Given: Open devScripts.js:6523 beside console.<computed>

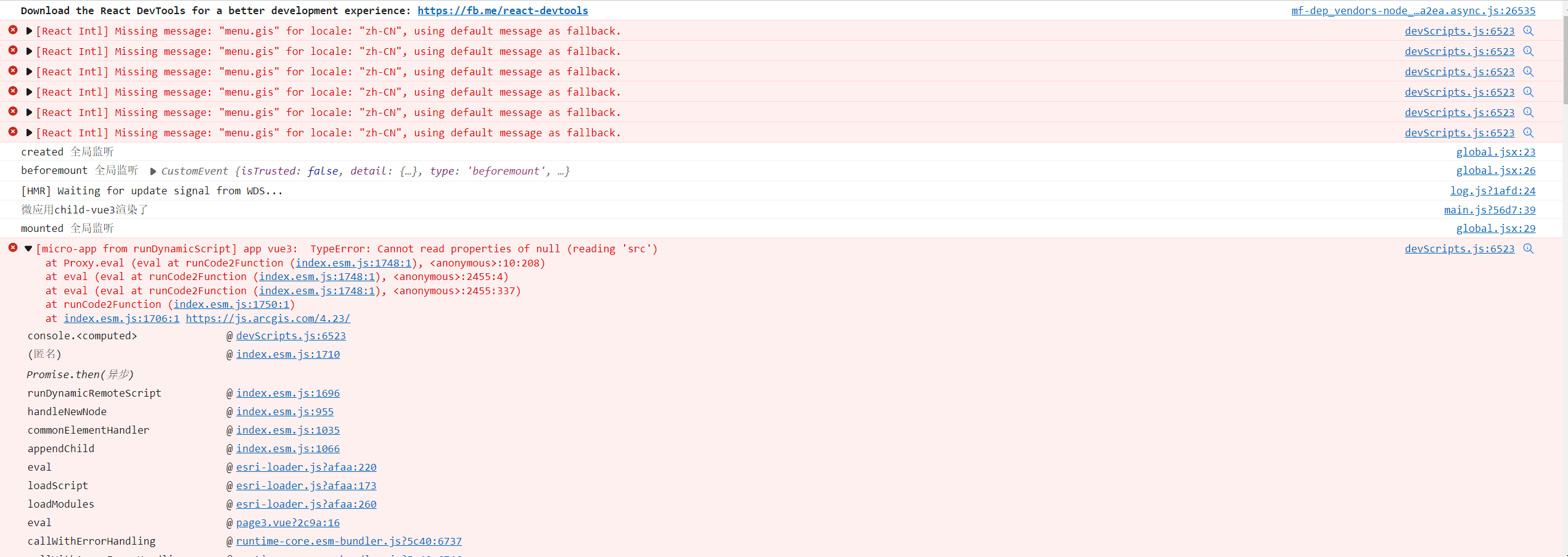Looking at the screenshot, I should coord(291,336).
